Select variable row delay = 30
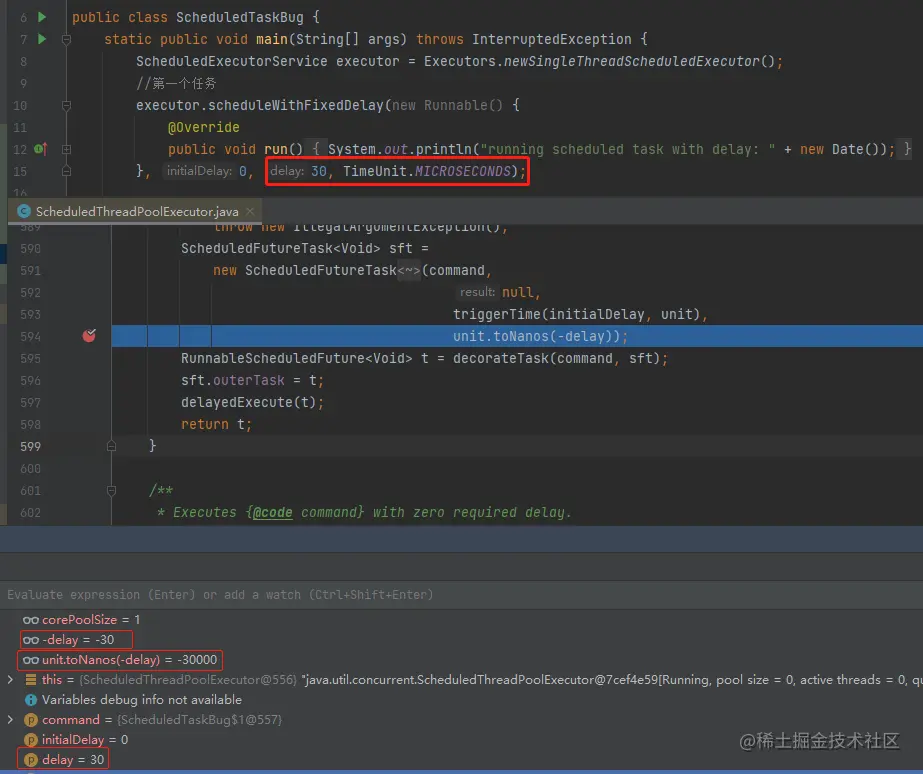Viewport: 923px width, 774px height. tap(462, 760)
